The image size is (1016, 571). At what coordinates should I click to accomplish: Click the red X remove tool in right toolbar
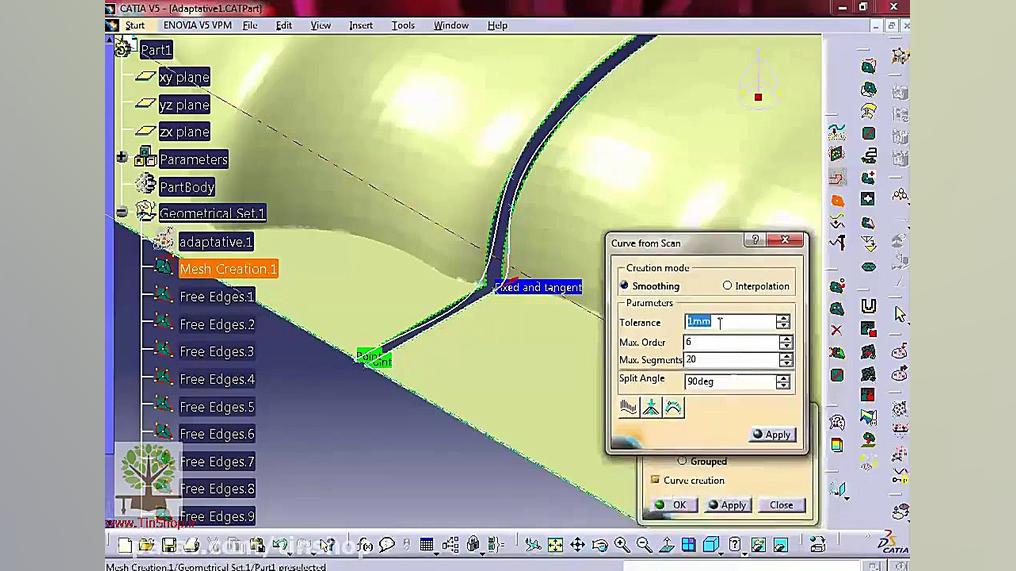point(837,331)
